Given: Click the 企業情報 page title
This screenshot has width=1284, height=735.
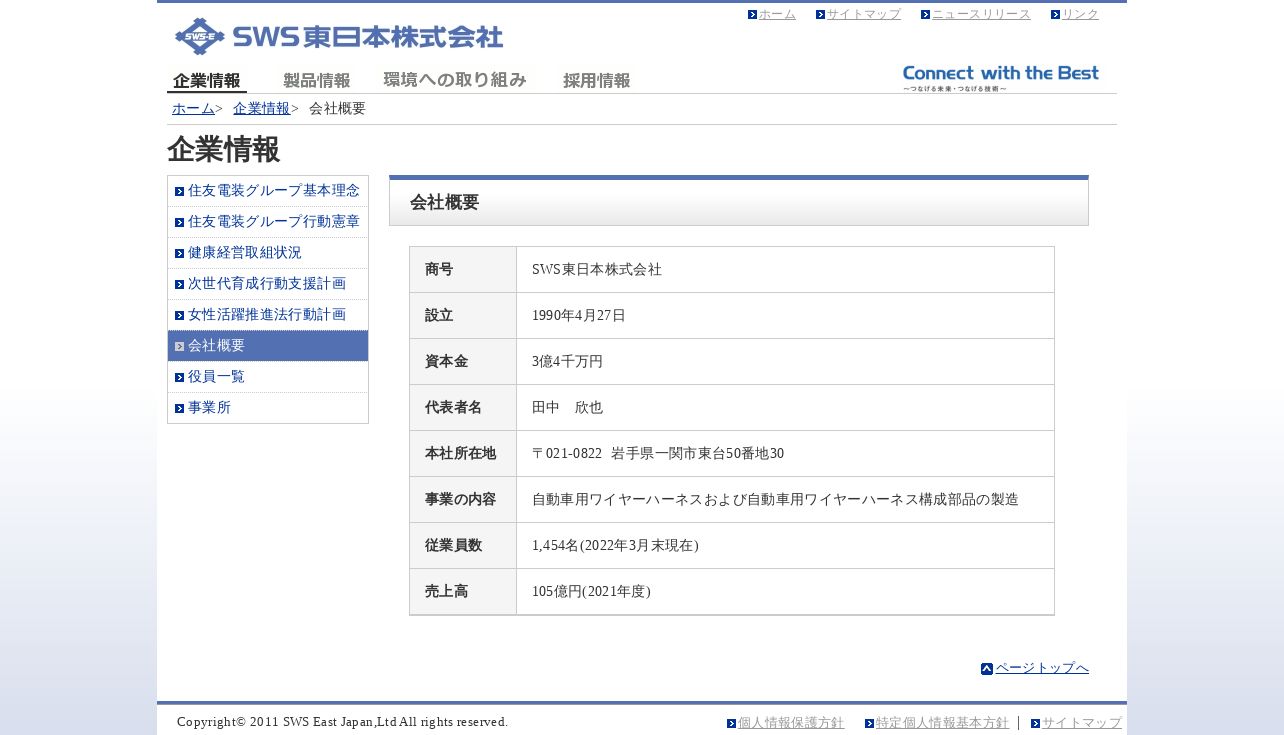Looking at the screenshot, I should click(223, 149).
